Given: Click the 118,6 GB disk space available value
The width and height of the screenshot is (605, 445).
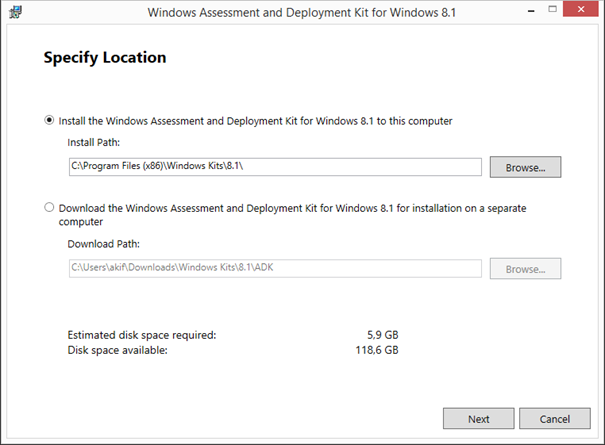Looking at the screenshot, I should click(377, 350).
